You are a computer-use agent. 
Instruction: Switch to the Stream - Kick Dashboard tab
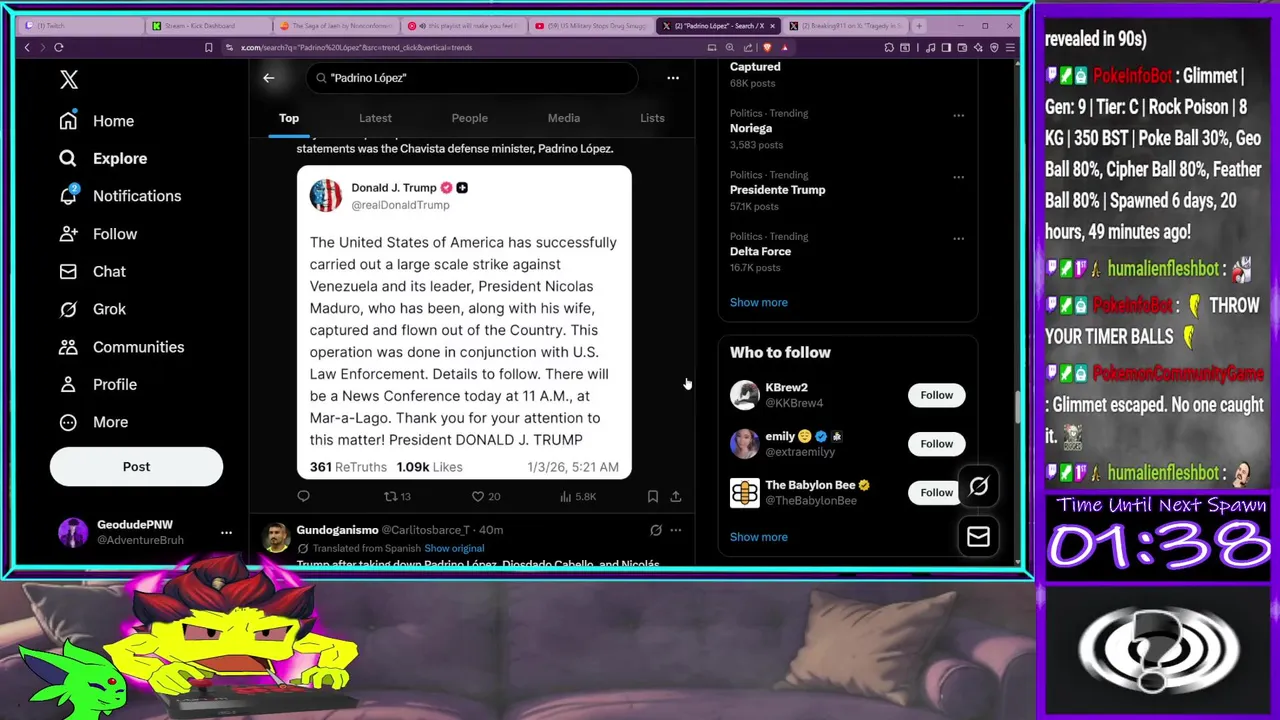(x=208, y=25)
